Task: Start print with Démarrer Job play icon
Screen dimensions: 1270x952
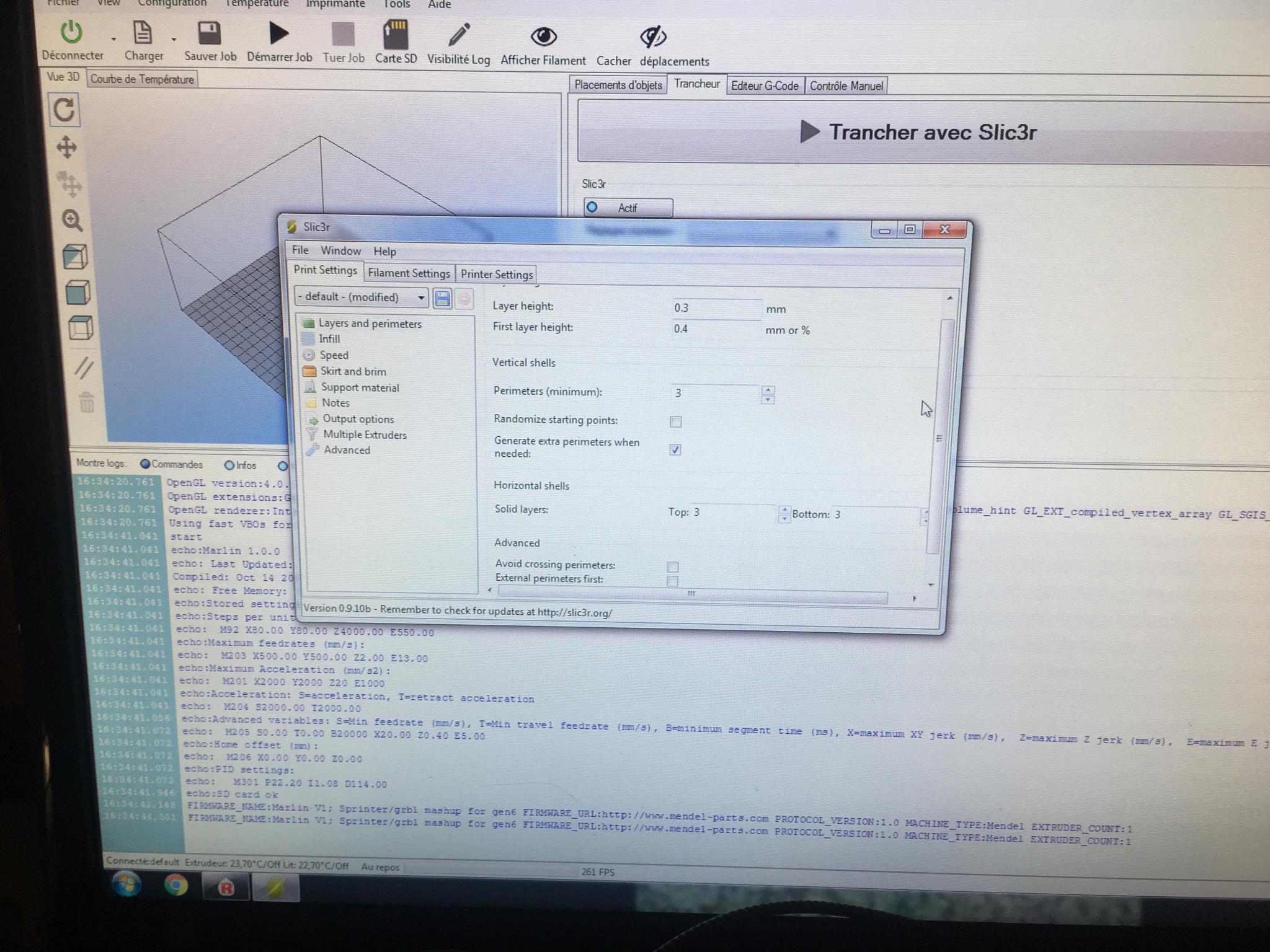Action: tap(278, 33)
